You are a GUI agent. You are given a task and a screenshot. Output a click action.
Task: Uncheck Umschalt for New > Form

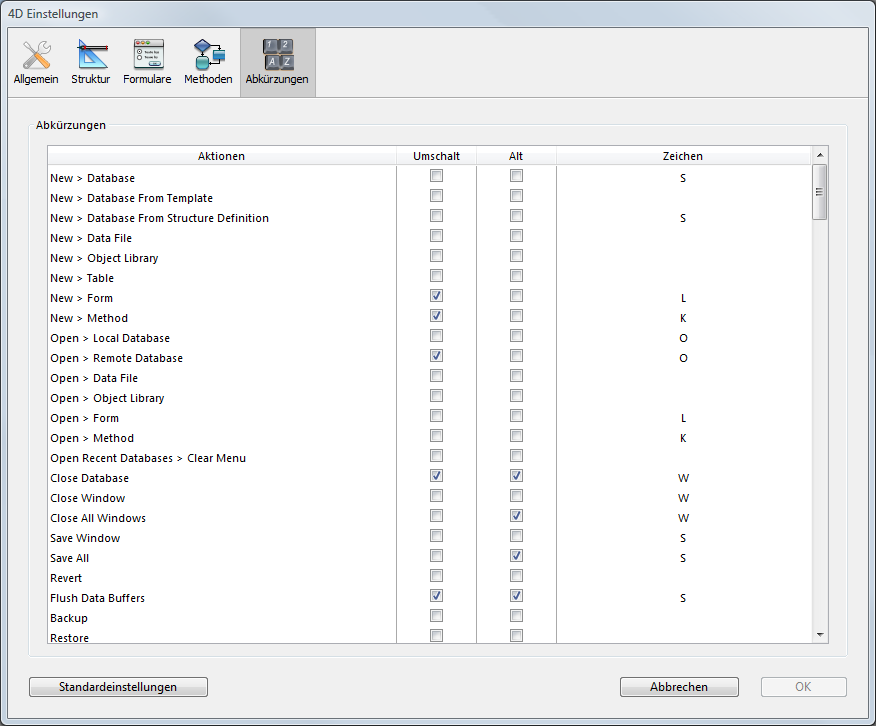436,296
